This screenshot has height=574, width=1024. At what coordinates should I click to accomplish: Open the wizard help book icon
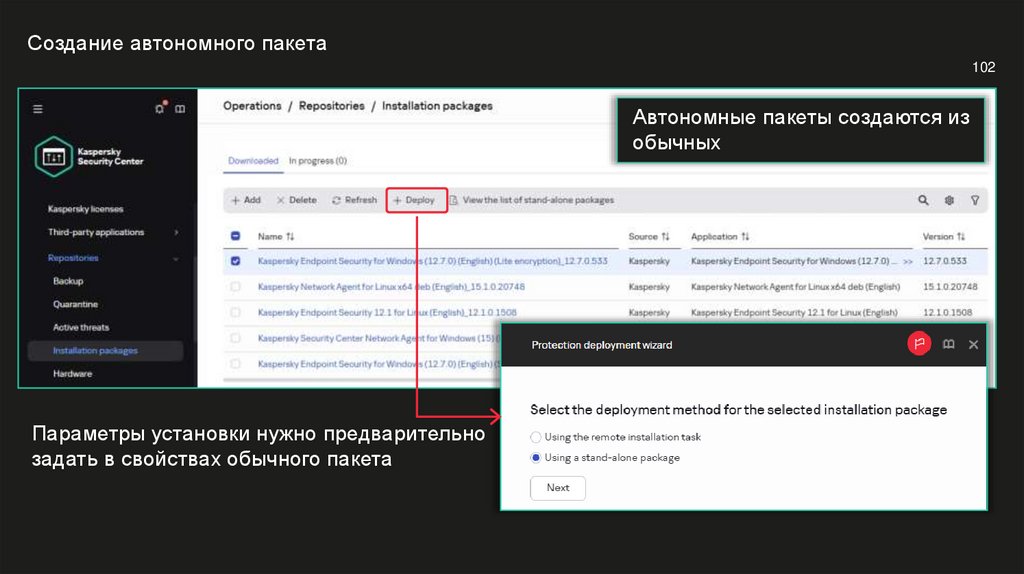[948, 344]
